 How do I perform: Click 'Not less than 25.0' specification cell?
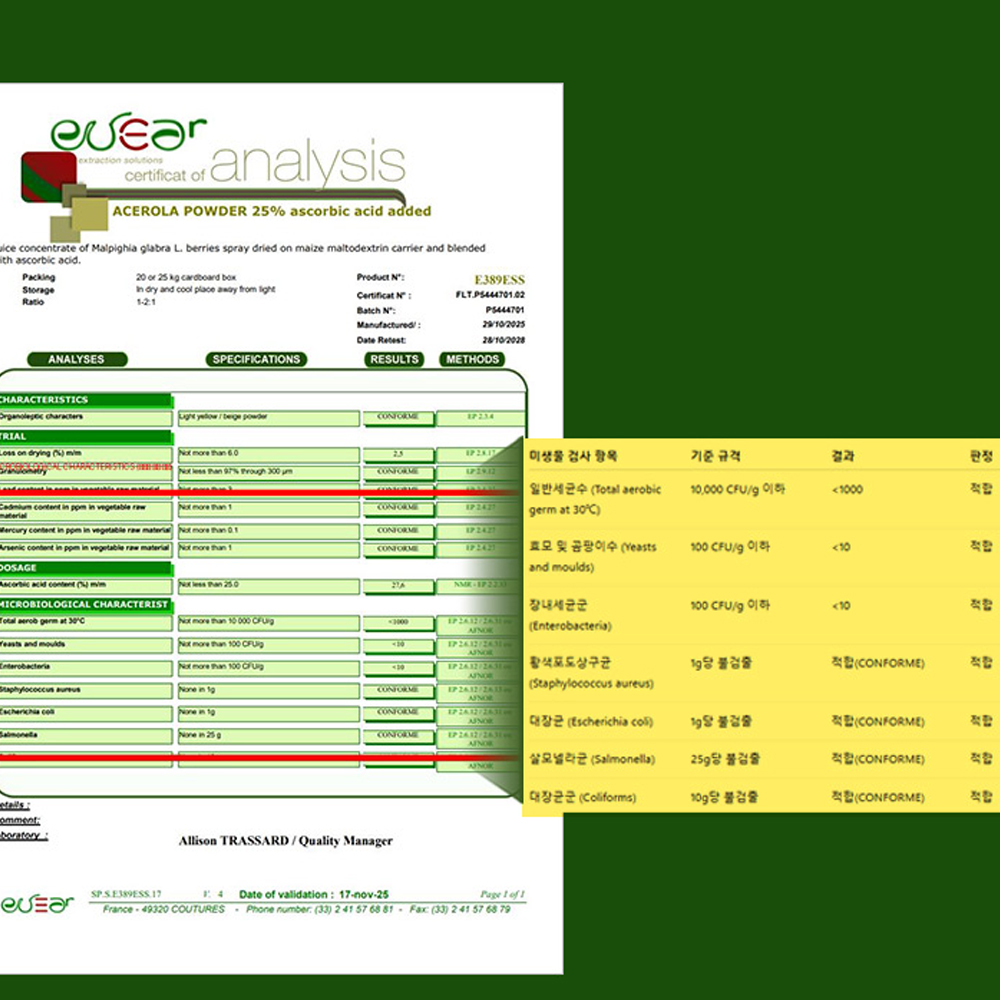click(x=268, y=585)
